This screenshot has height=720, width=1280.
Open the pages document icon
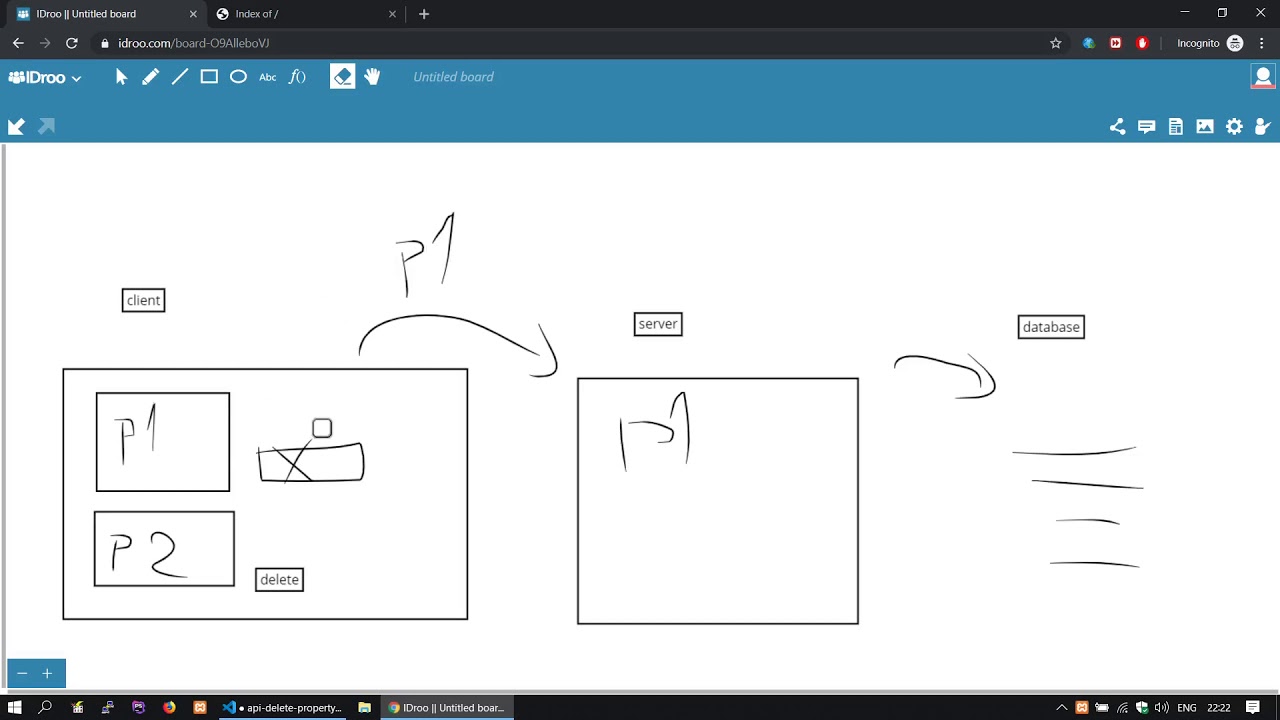point(1176,126)
